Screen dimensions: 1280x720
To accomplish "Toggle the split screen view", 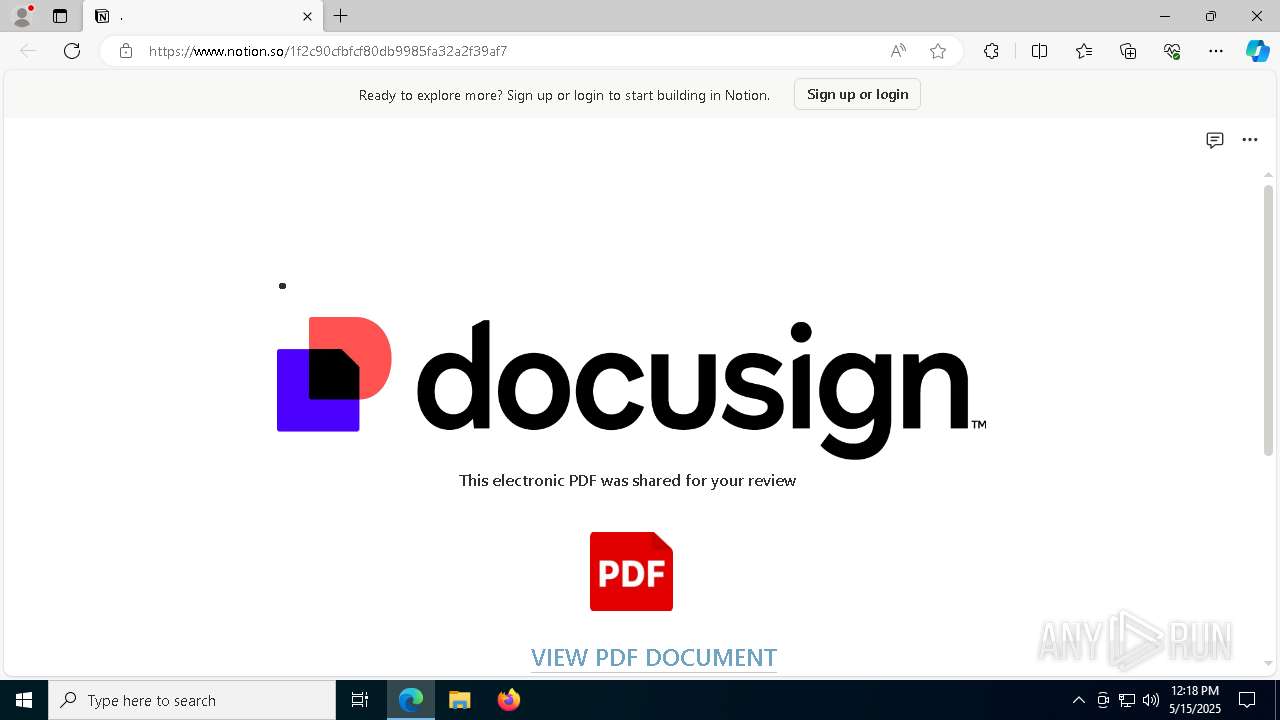I will click(x=1039, y=51).
